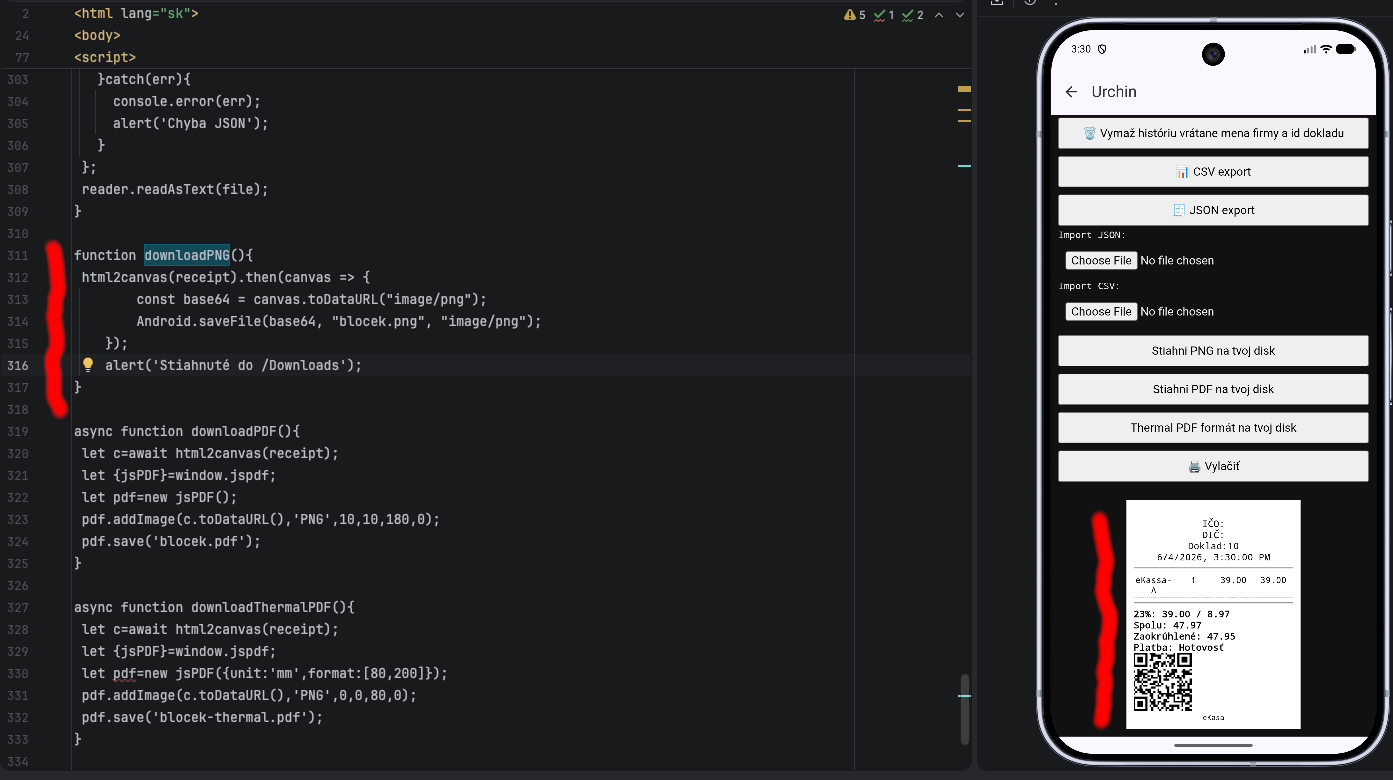
Task: Tap the Platba: Hotovosť line on receipt
Action: 1178,647
